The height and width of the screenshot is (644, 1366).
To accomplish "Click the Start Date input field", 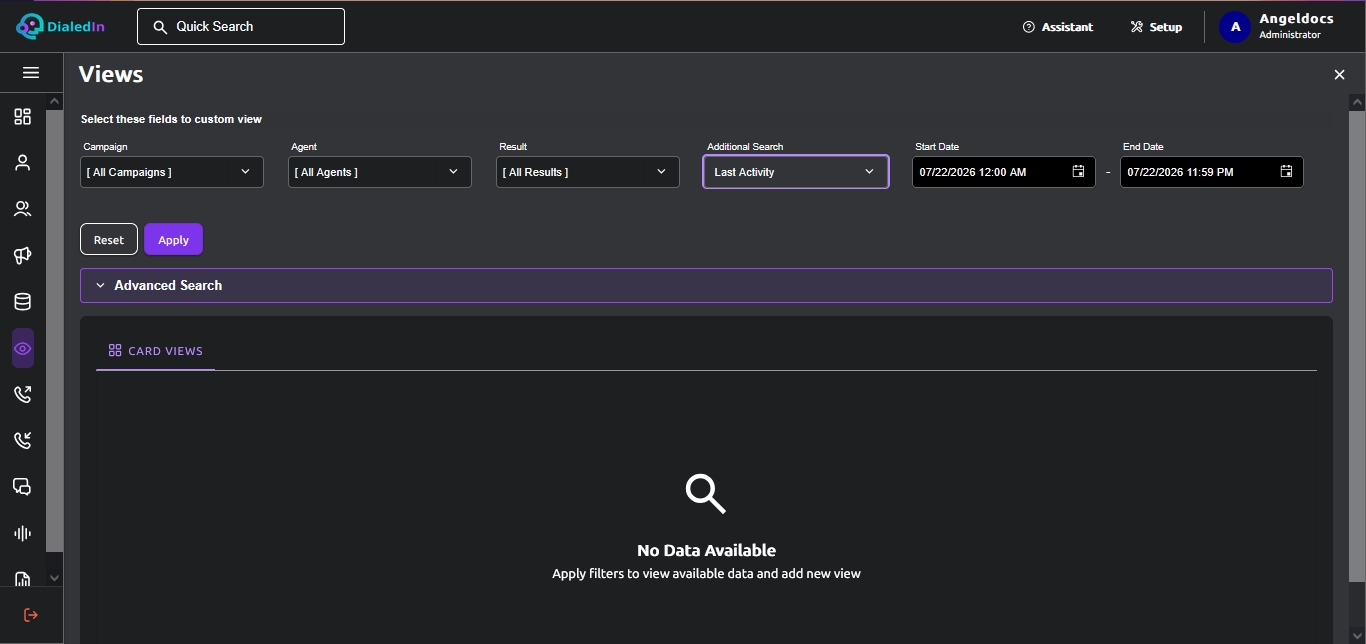I will pos(1004,172).
